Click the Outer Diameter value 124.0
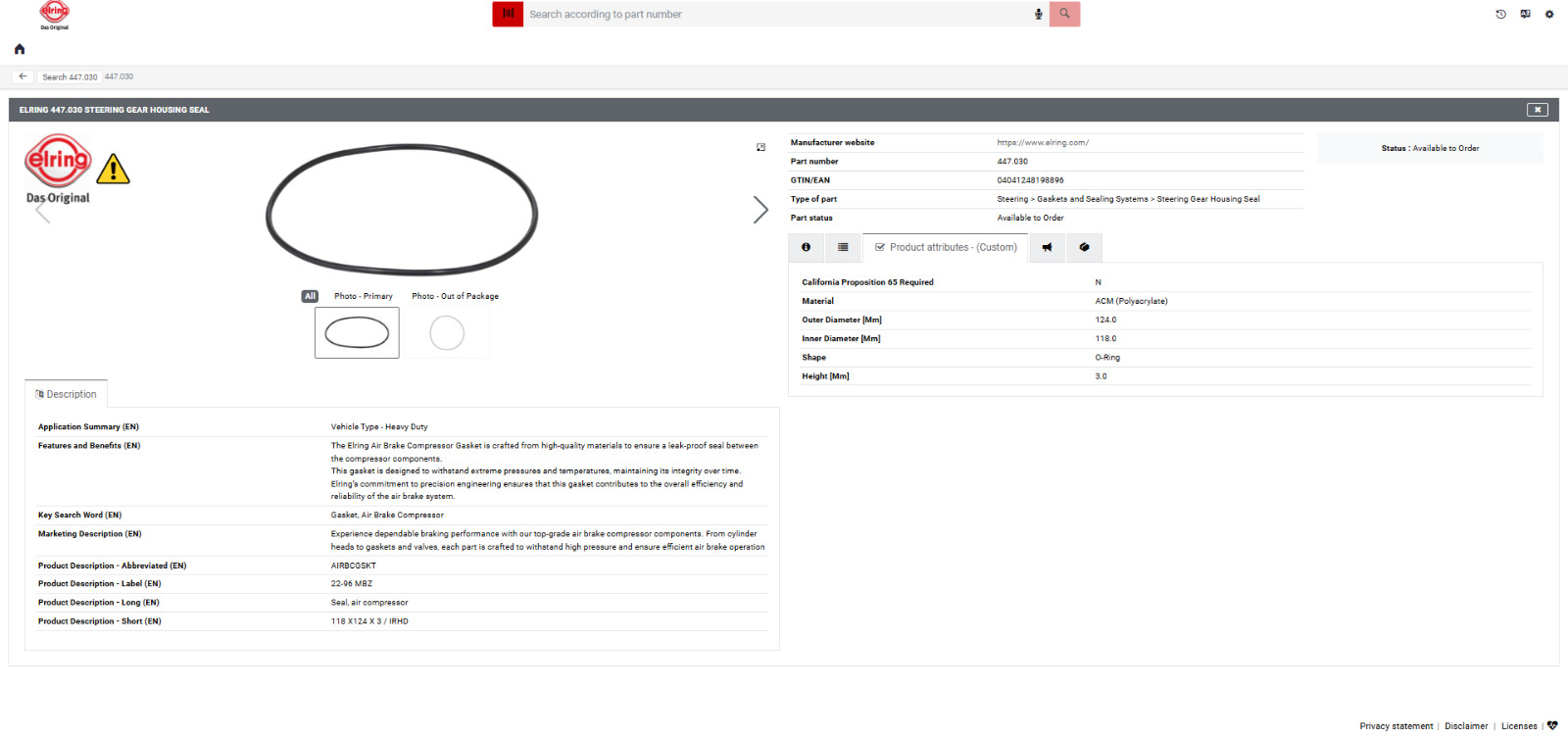Viewport: 1568px width, 739px height. [1105, 320]
